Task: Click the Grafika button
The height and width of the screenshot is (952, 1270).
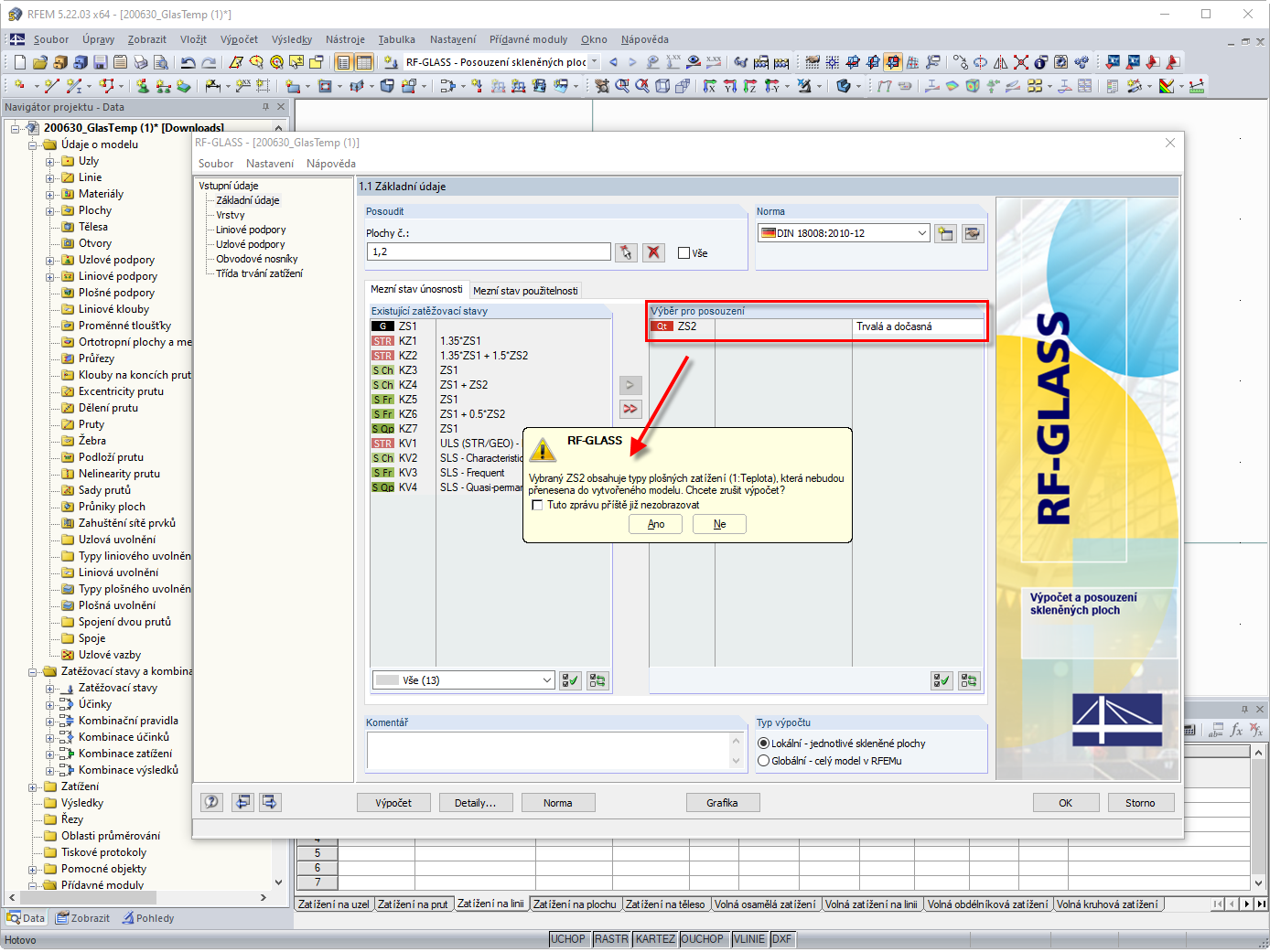Action: click(722, 803)
